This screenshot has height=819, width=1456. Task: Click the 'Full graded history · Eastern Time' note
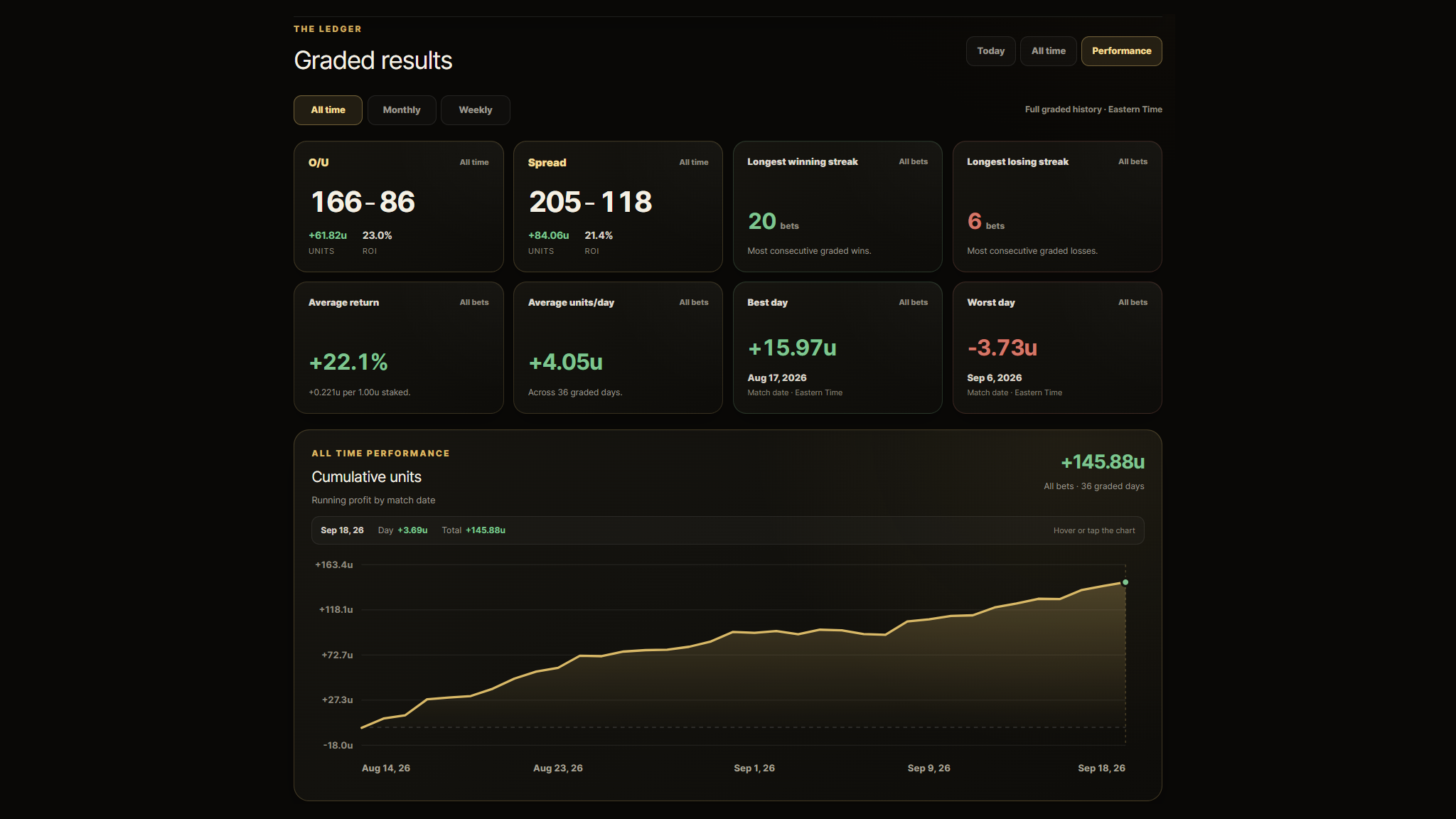coord(1093,109)
